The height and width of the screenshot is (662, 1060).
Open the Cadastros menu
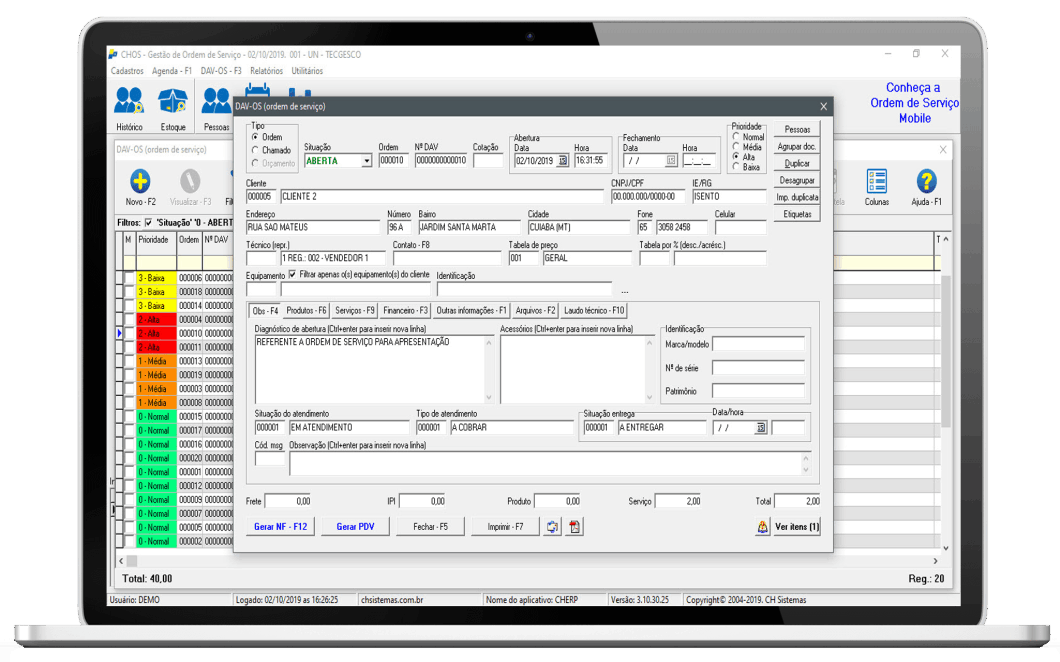click(127, 71)
